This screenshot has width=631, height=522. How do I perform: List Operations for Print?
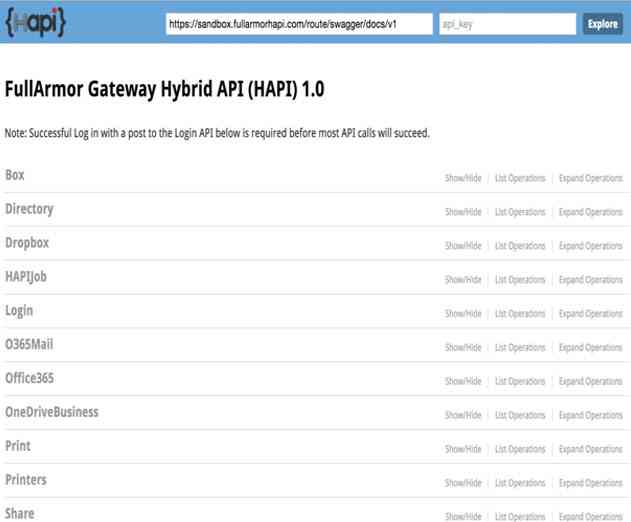[x=520, y=449]
